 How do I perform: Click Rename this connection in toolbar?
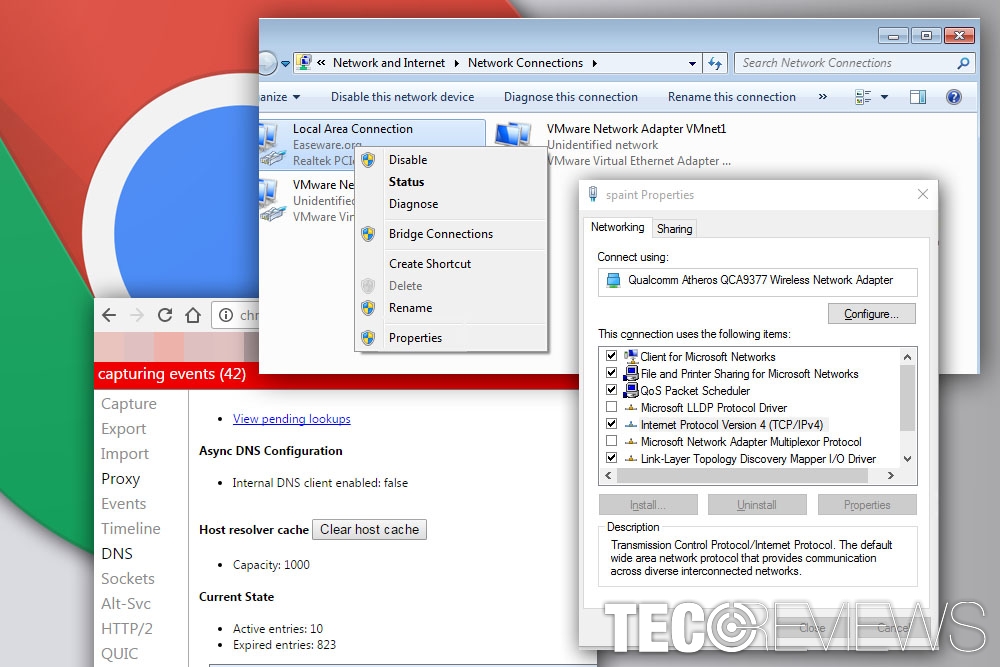732,97
